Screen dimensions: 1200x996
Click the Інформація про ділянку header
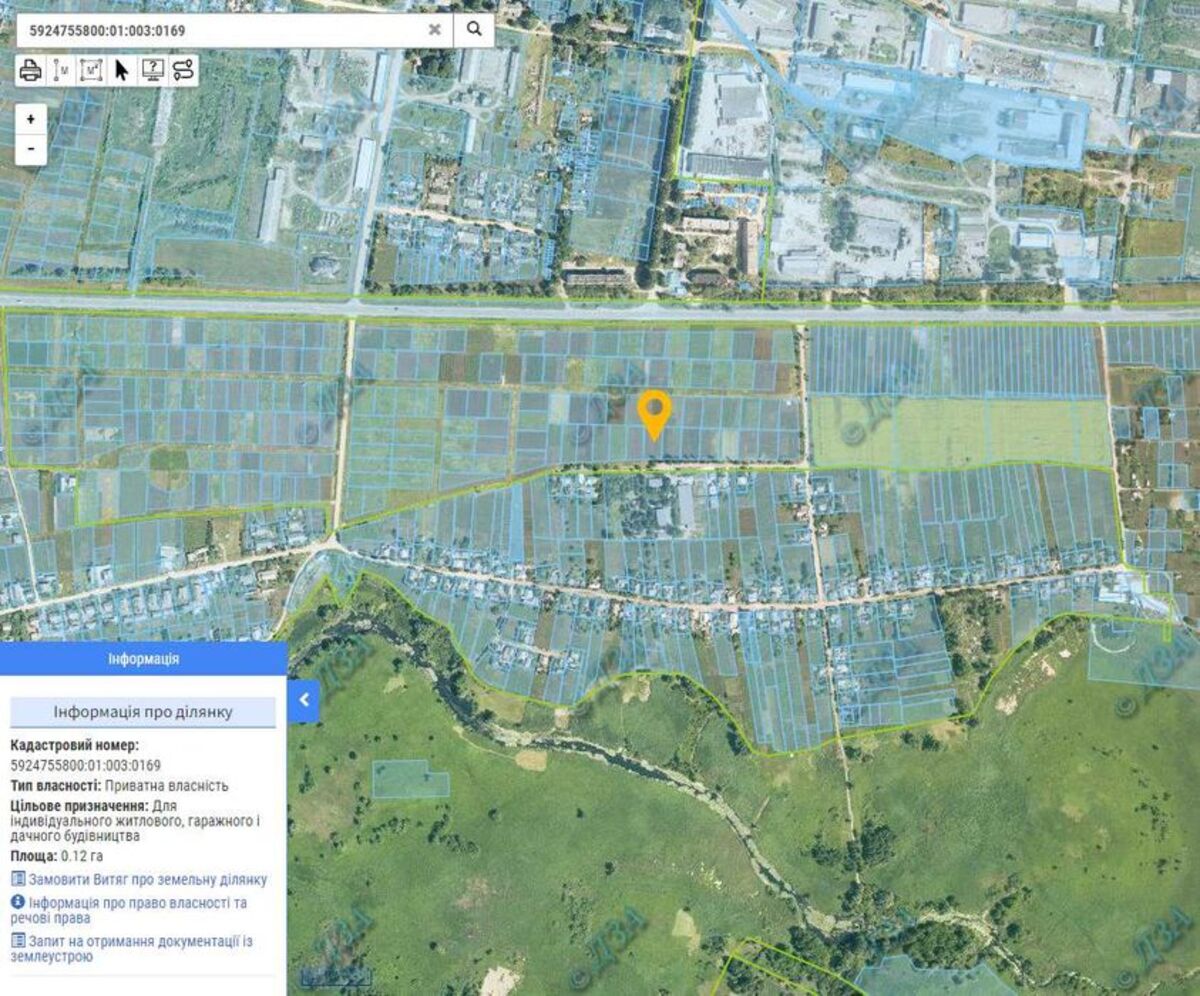[x=143, y=712]
